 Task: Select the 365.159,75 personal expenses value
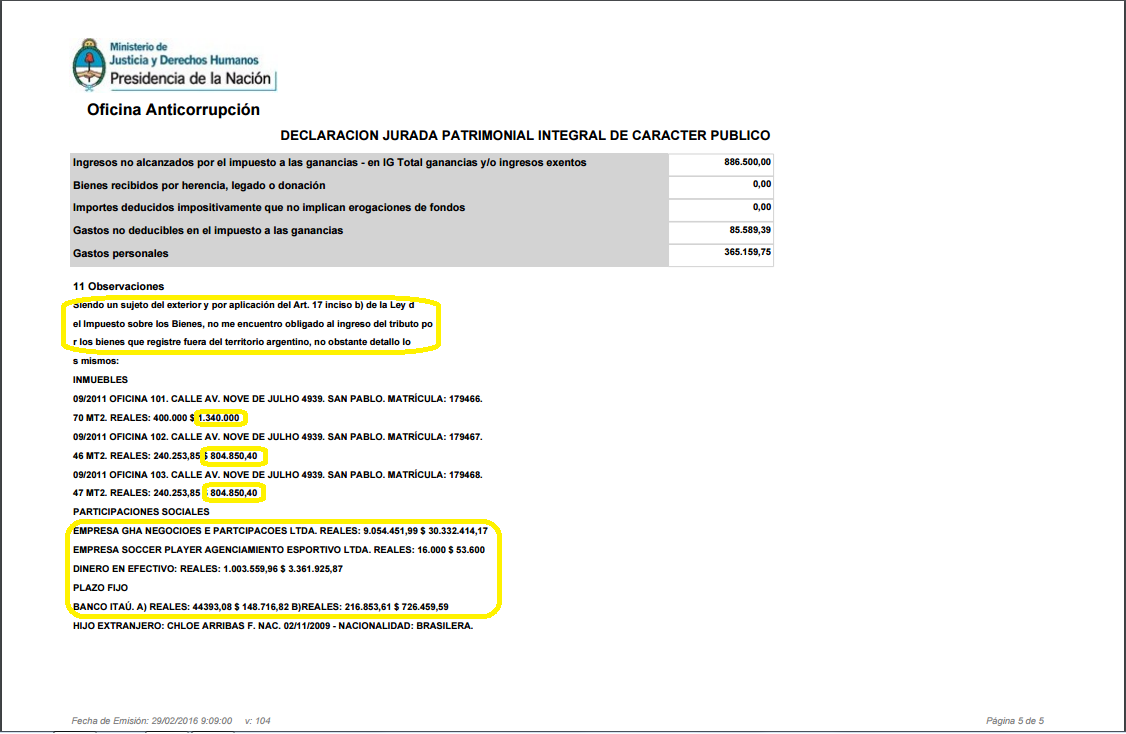748,253
